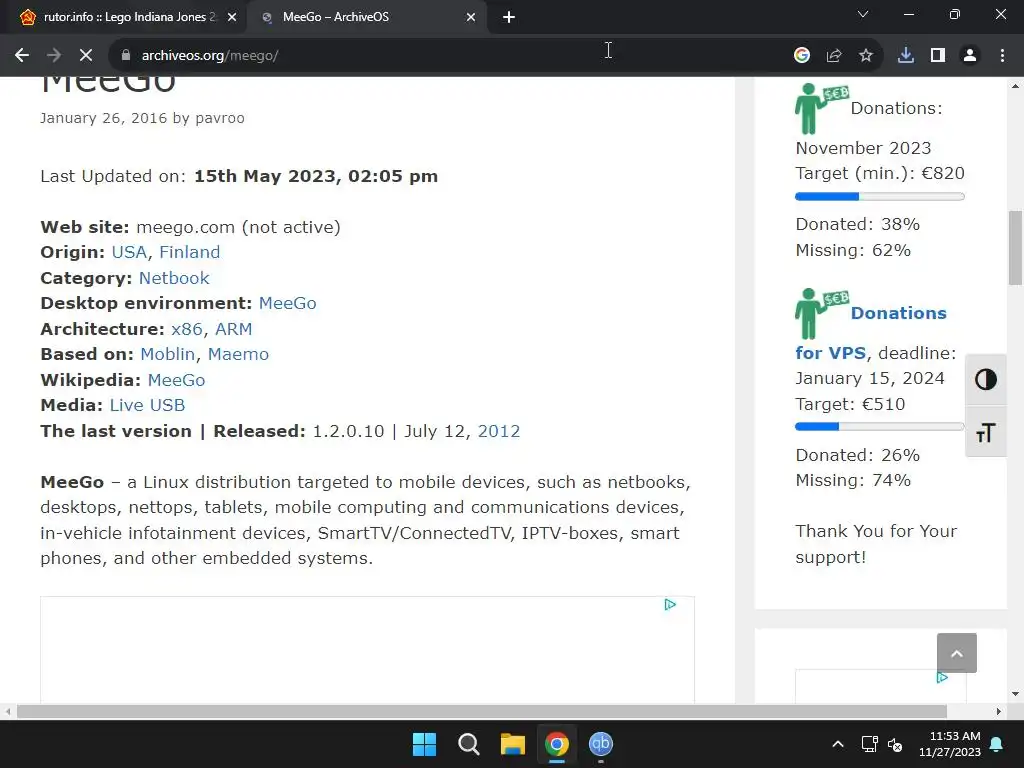
Task: Click the "meego.com (not active)" text
Action: click(238, 227)
